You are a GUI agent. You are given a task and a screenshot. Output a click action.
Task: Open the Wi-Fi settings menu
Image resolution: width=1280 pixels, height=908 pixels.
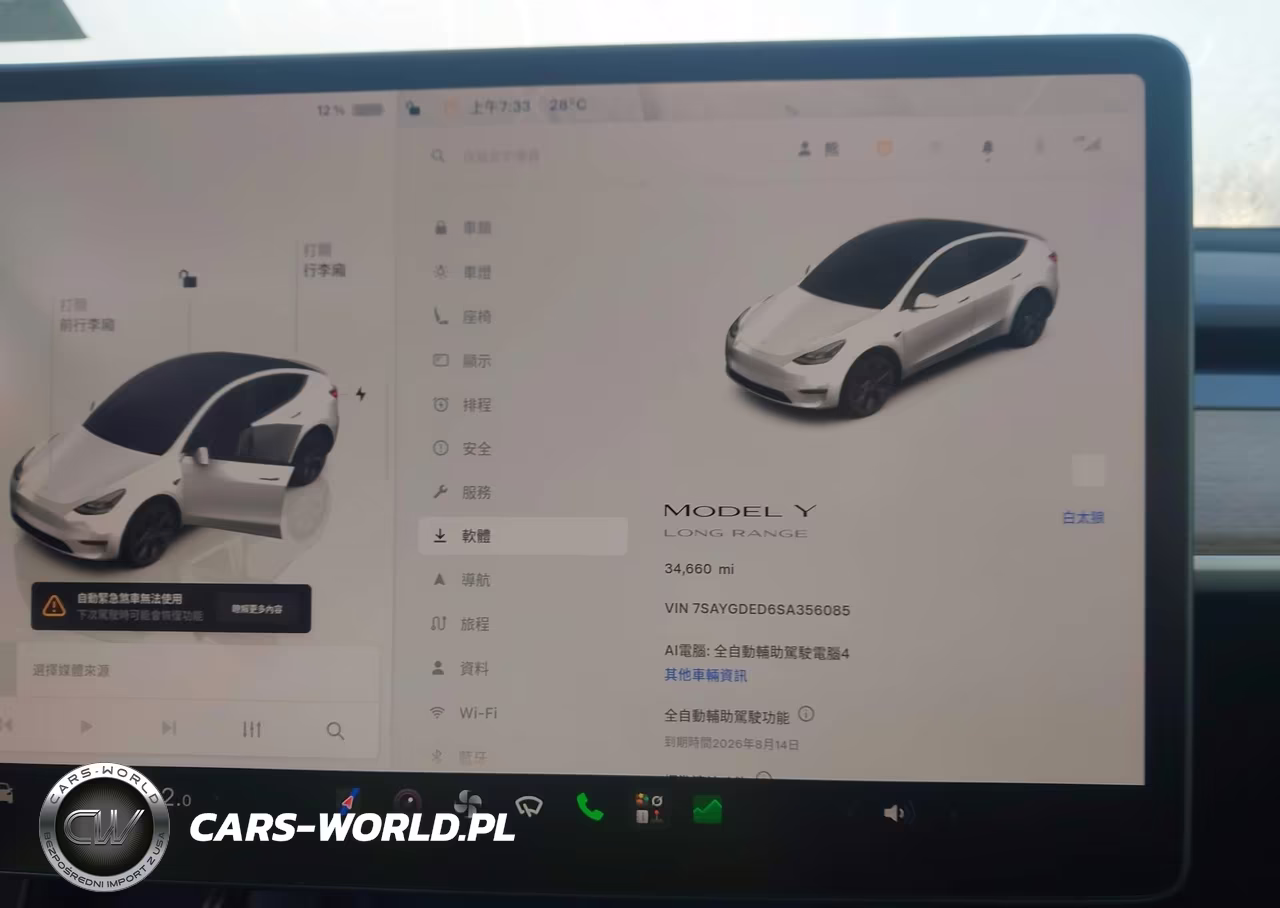[465, 713]
